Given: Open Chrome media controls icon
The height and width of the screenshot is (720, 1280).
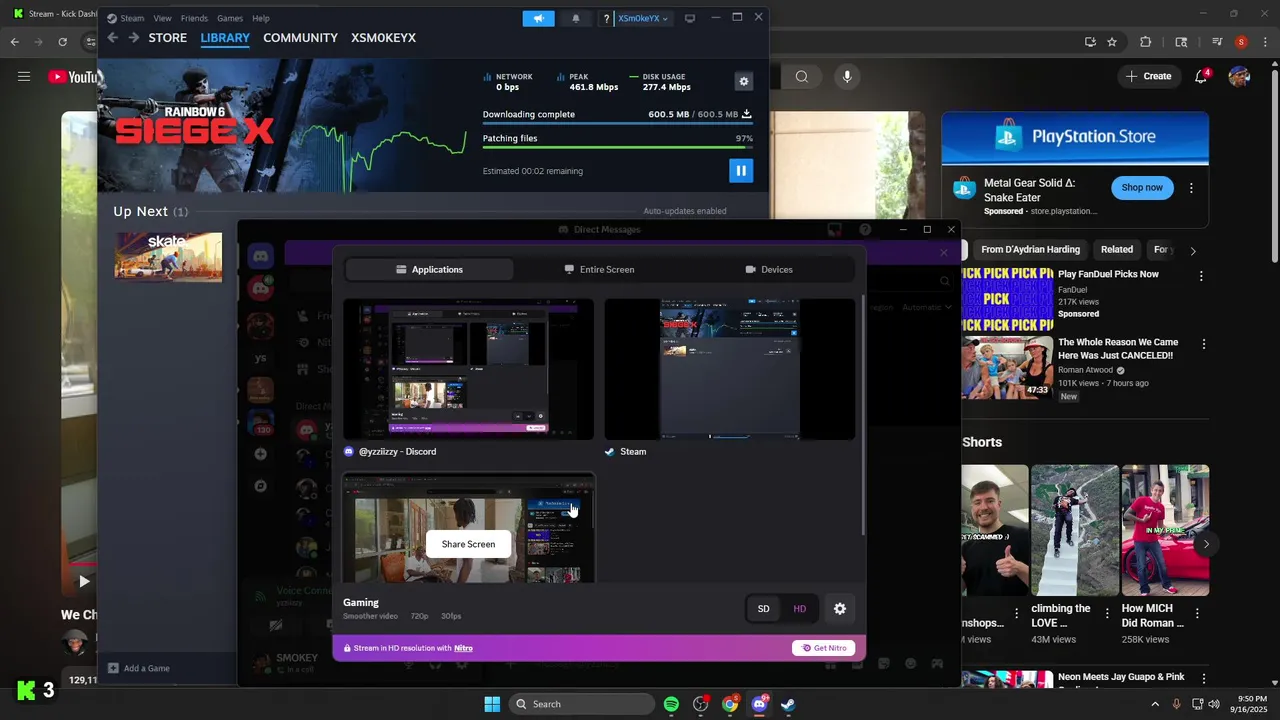Looking at the screenshot, I should 1217,42.
